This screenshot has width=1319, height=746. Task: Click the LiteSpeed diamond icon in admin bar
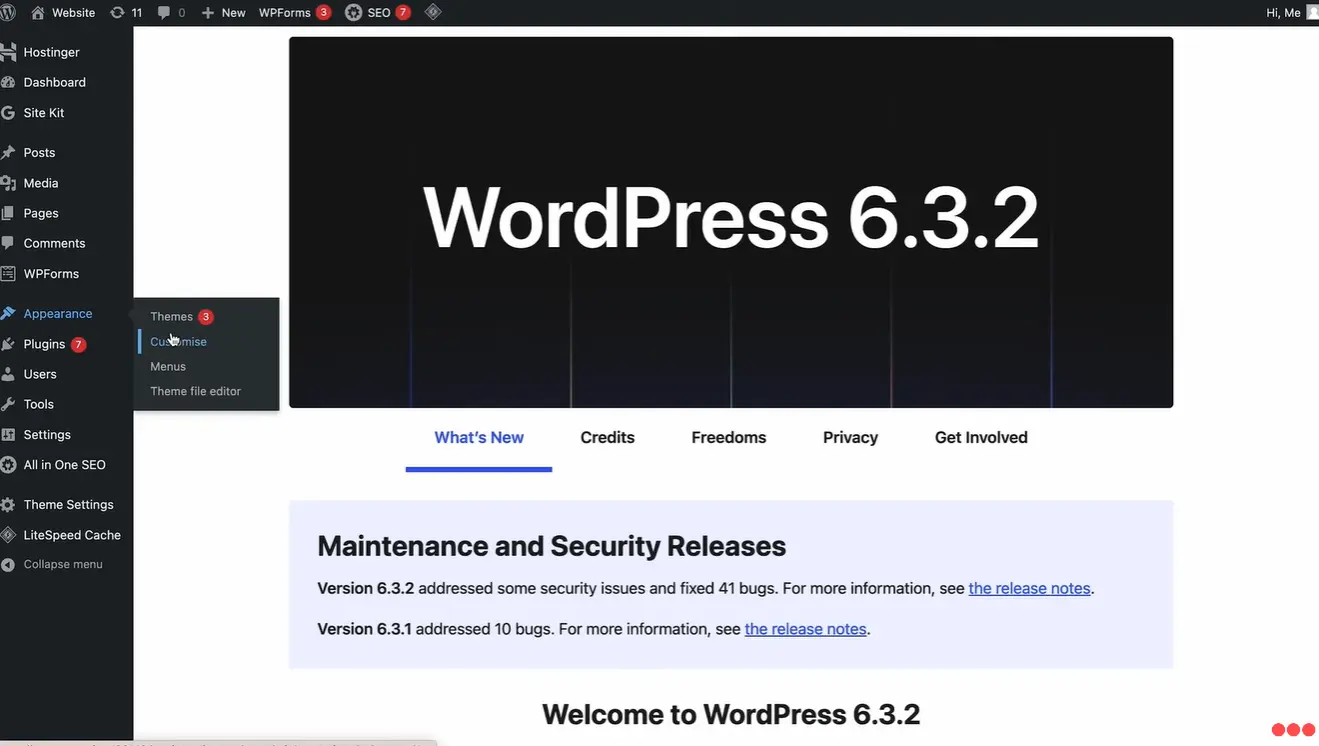[x=433, y=12]
